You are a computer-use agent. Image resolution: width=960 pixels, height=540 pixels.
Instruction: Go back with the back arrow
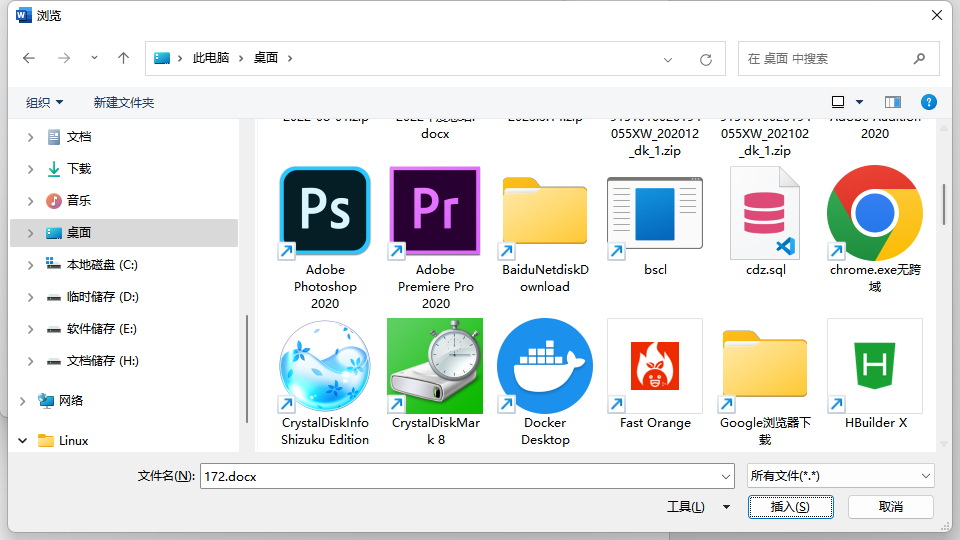(x=29, y=58)
